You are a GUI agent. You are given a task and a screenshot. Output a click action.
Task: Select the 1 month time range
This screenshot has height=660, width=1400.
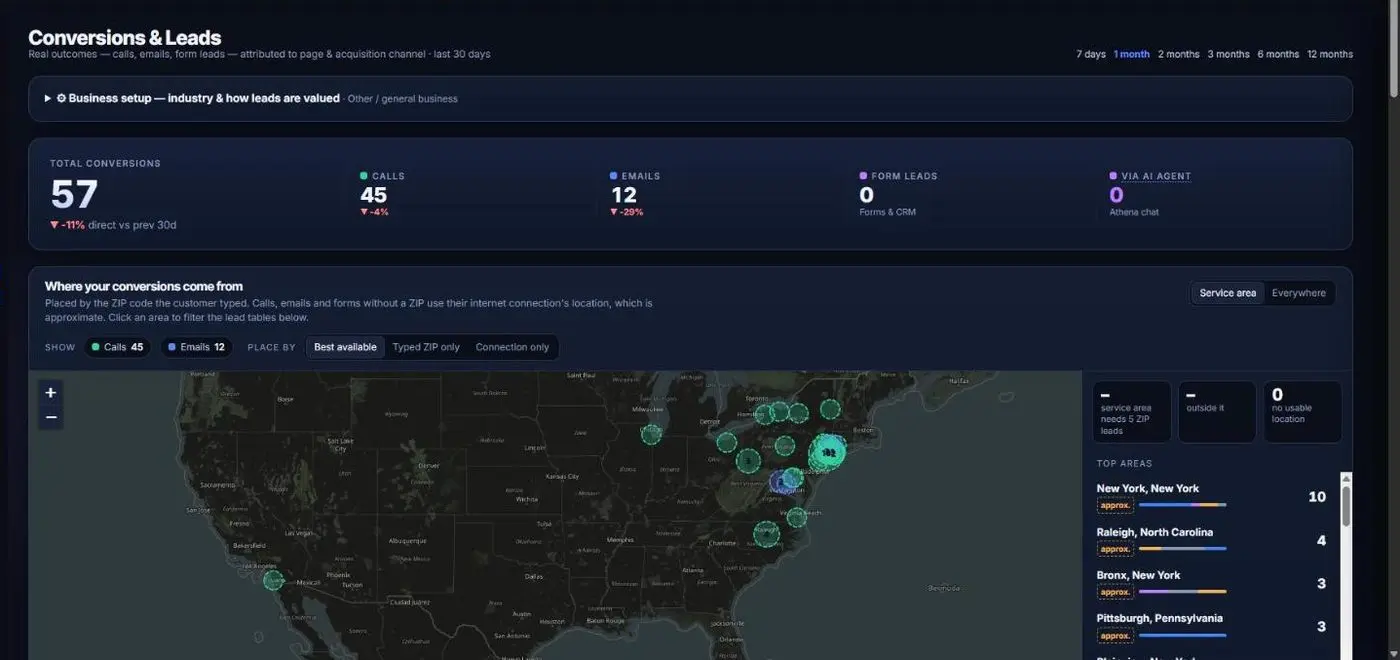click(1132, 54)
